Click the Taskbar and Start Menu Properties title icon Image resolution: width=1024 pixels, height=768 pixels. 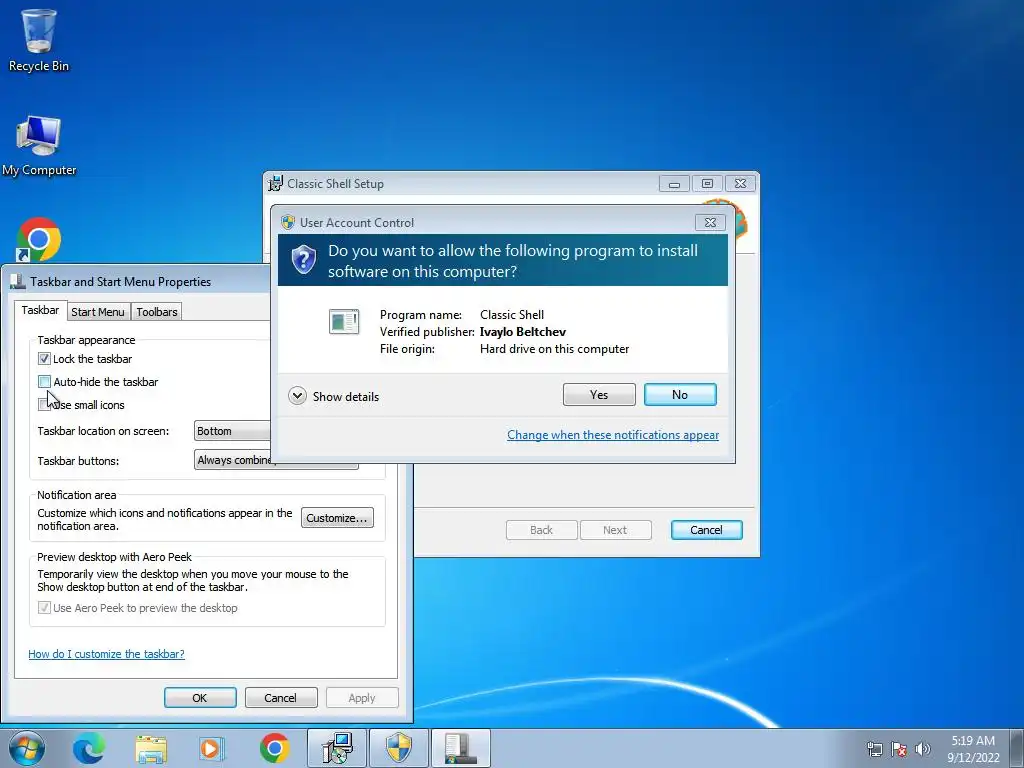coord(18,281)
